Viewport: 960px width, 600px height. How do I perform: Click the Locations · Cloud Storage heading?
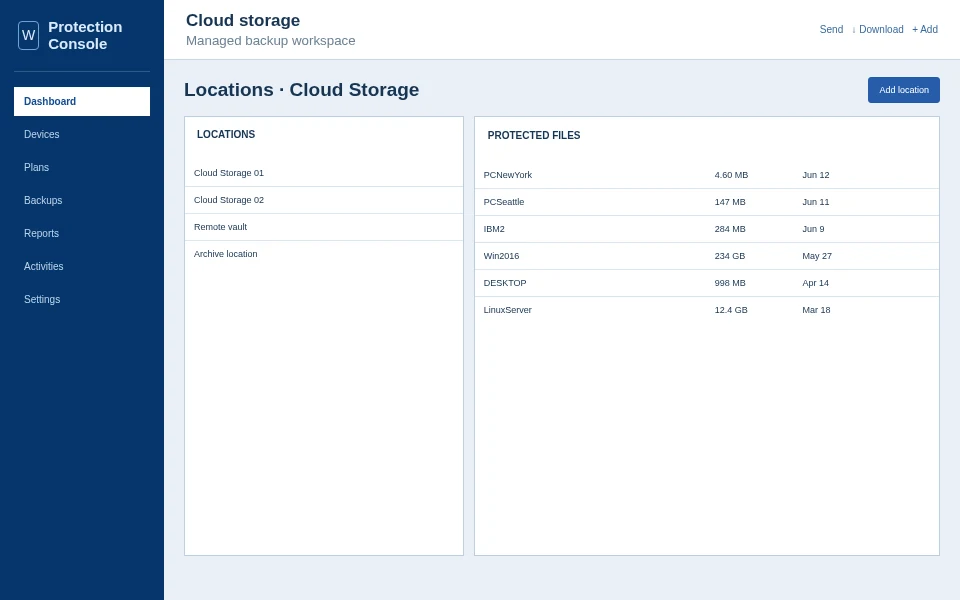click(x=302, y=89)
